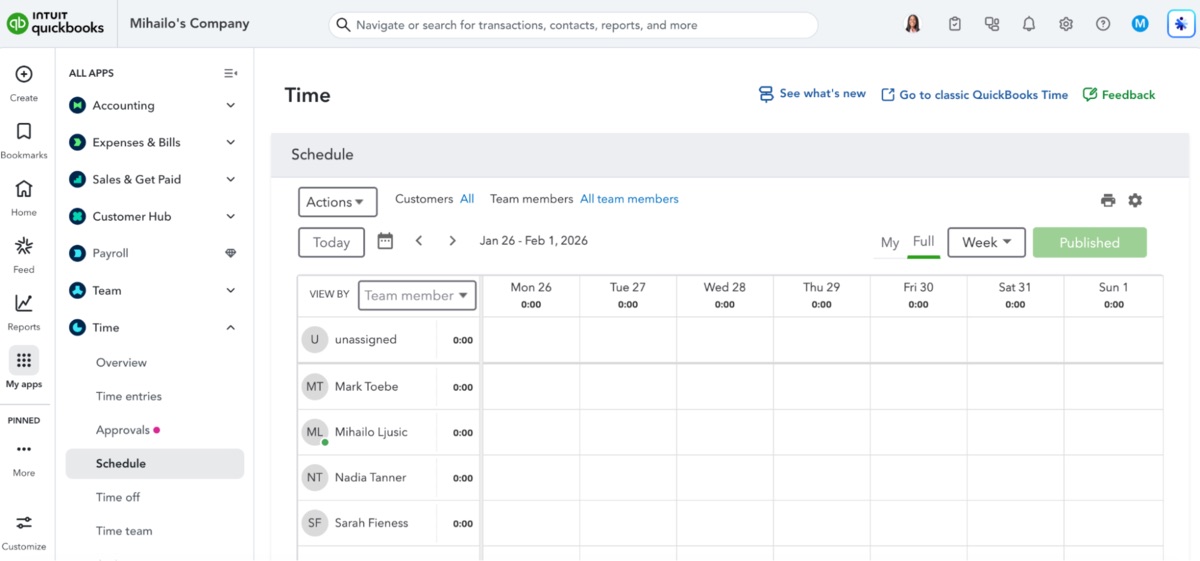
Task: Open Time off page
Action: click(x=118, y=497)
